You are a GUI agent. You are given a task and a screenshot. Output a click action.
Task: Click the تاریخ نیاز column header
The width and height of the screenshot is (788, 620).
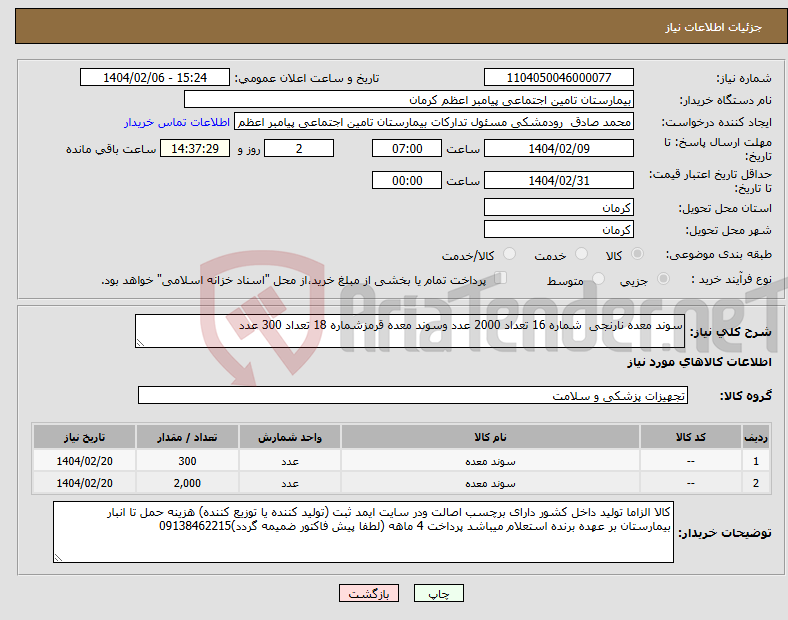(84, 437)
